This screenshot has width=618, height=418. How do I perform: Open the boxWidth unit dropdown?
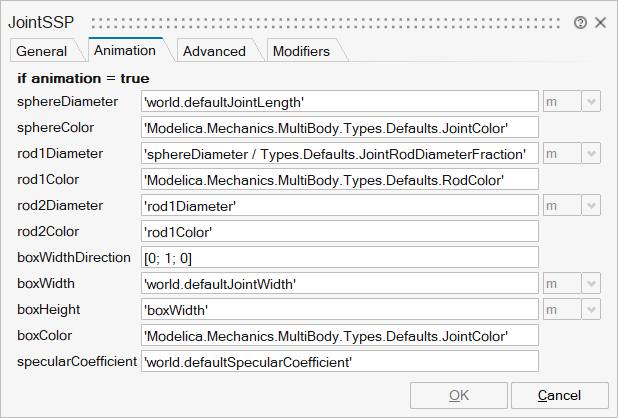(x=591, y=283)
